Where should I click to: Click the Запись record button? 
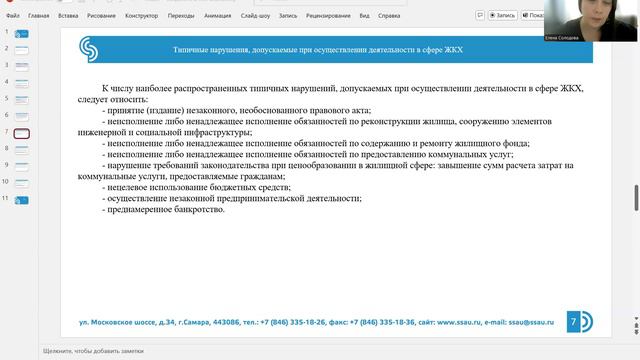click(x=502, y=15)
